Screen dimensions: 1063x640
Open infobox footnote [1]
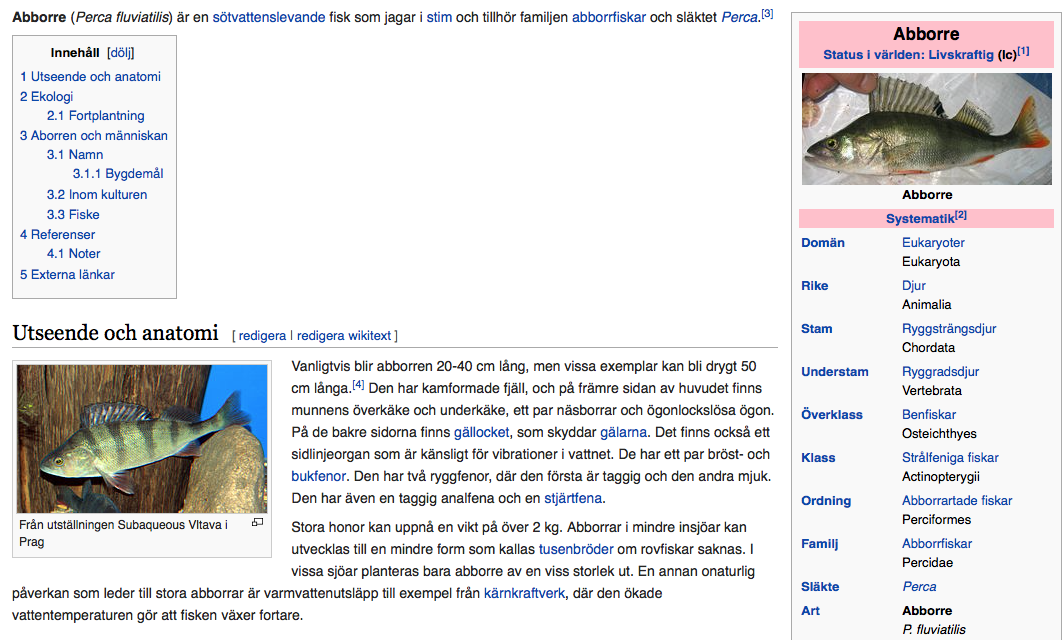click(x=1024, y=51)
